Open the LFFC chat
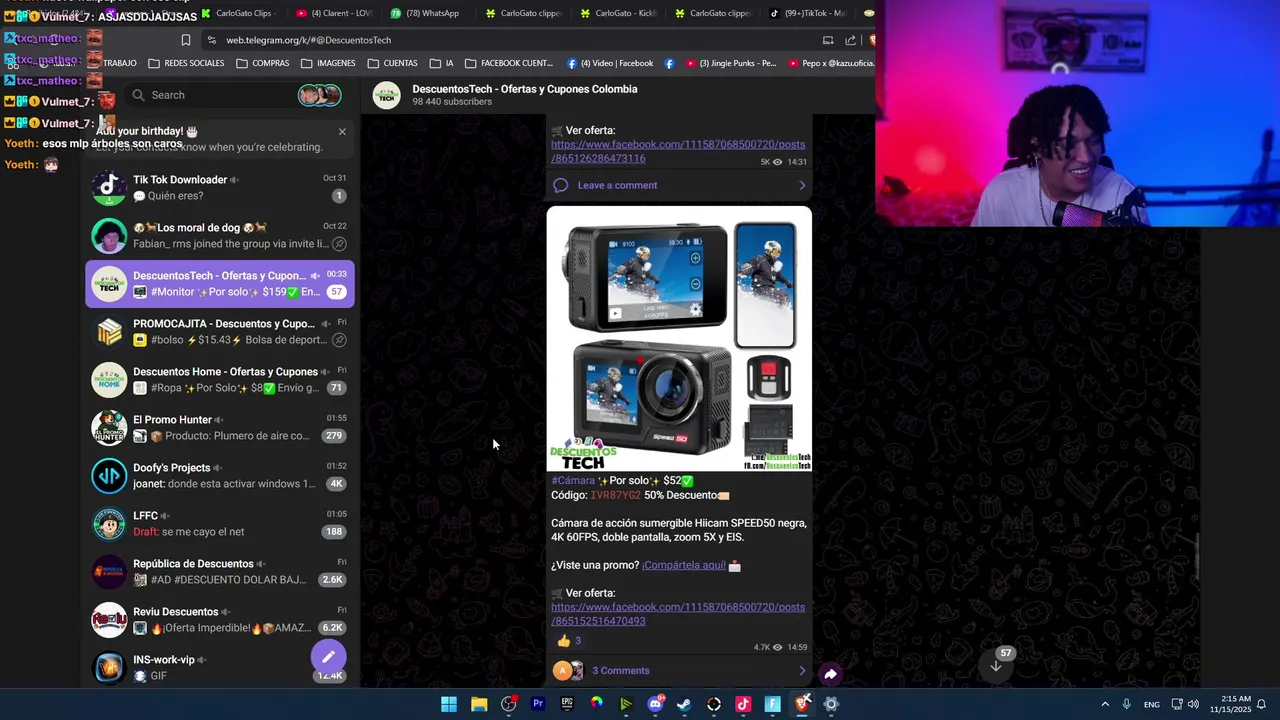The width and height of the screenshot is (1280, 720). coord(220,524)
